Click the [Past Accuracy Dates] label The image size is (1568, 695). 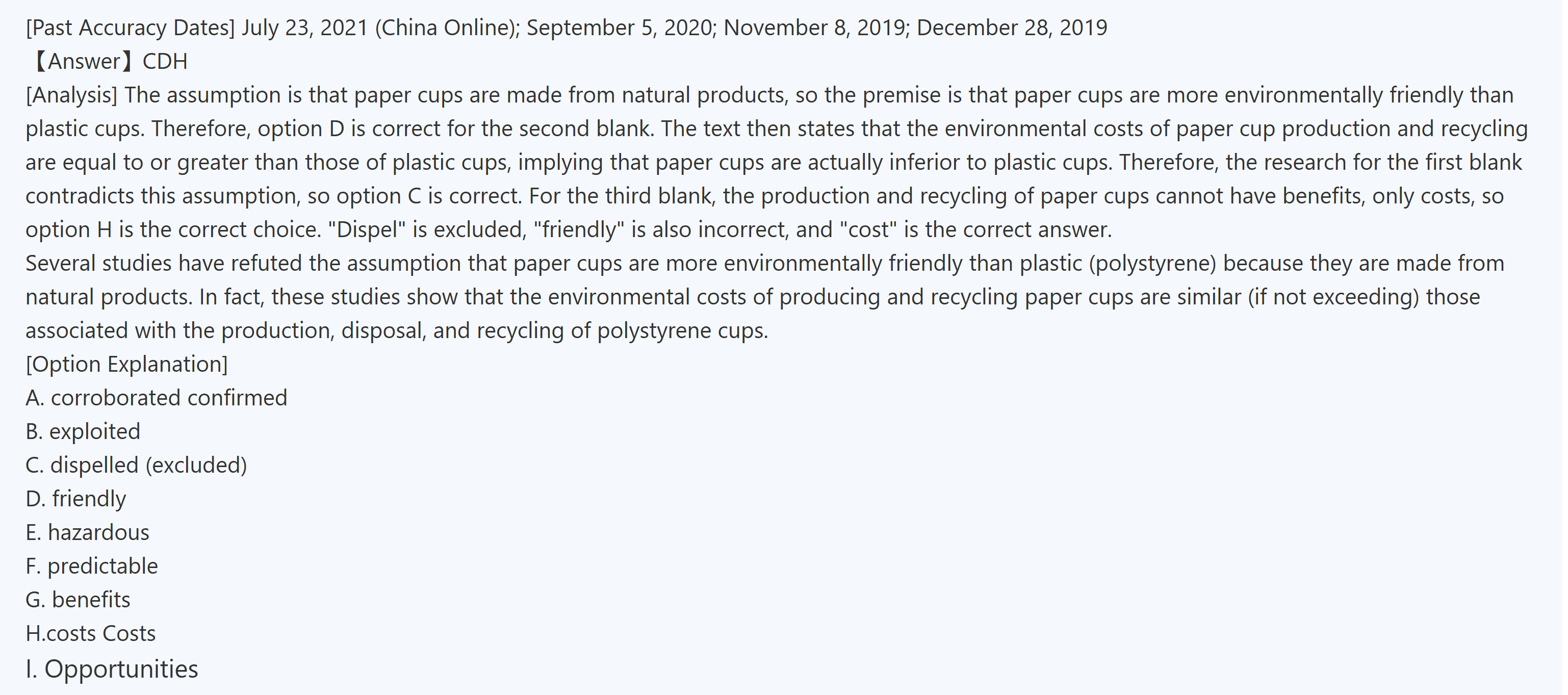point(130,28)
